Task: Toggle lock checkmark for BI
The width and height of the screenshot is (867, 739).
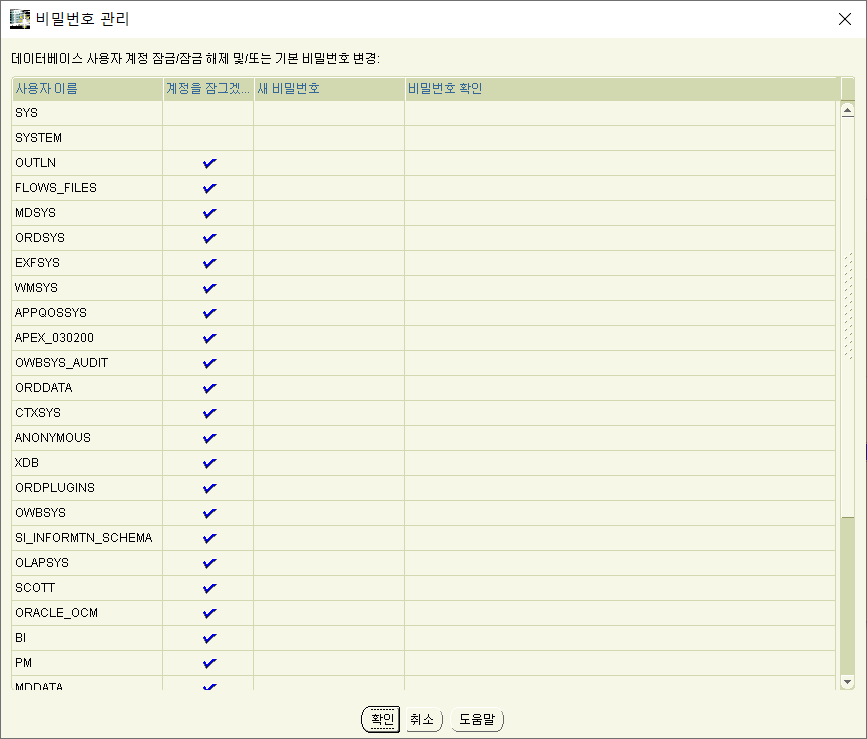Action: (x=209, y=638)
